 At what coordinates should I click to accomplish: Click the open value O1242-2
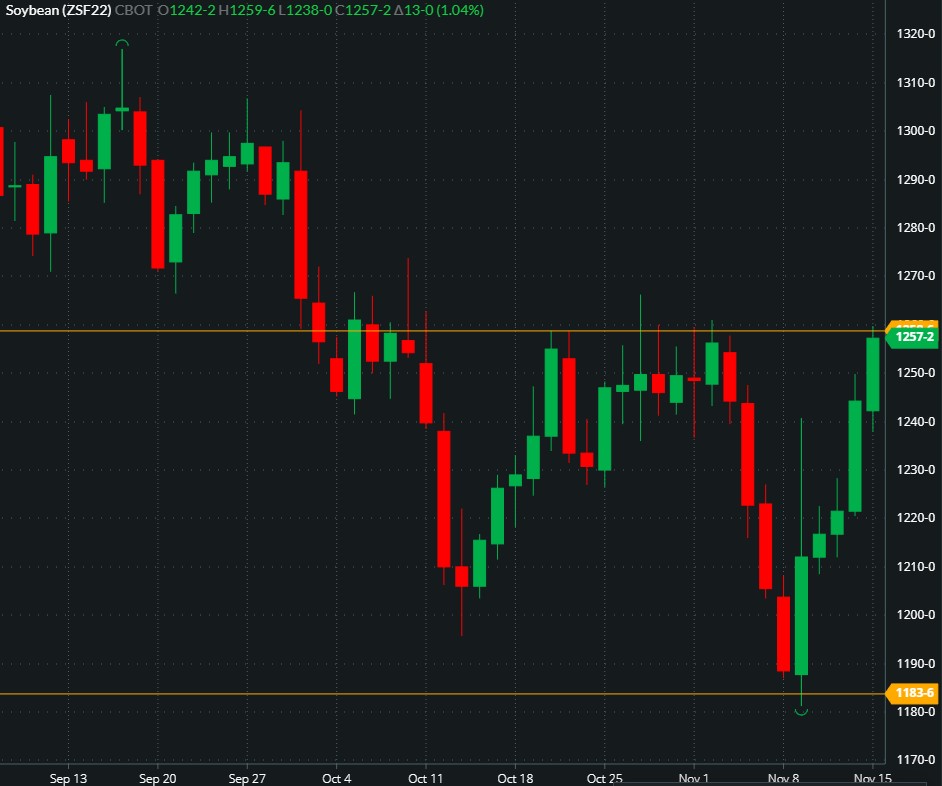click(184, 9)
